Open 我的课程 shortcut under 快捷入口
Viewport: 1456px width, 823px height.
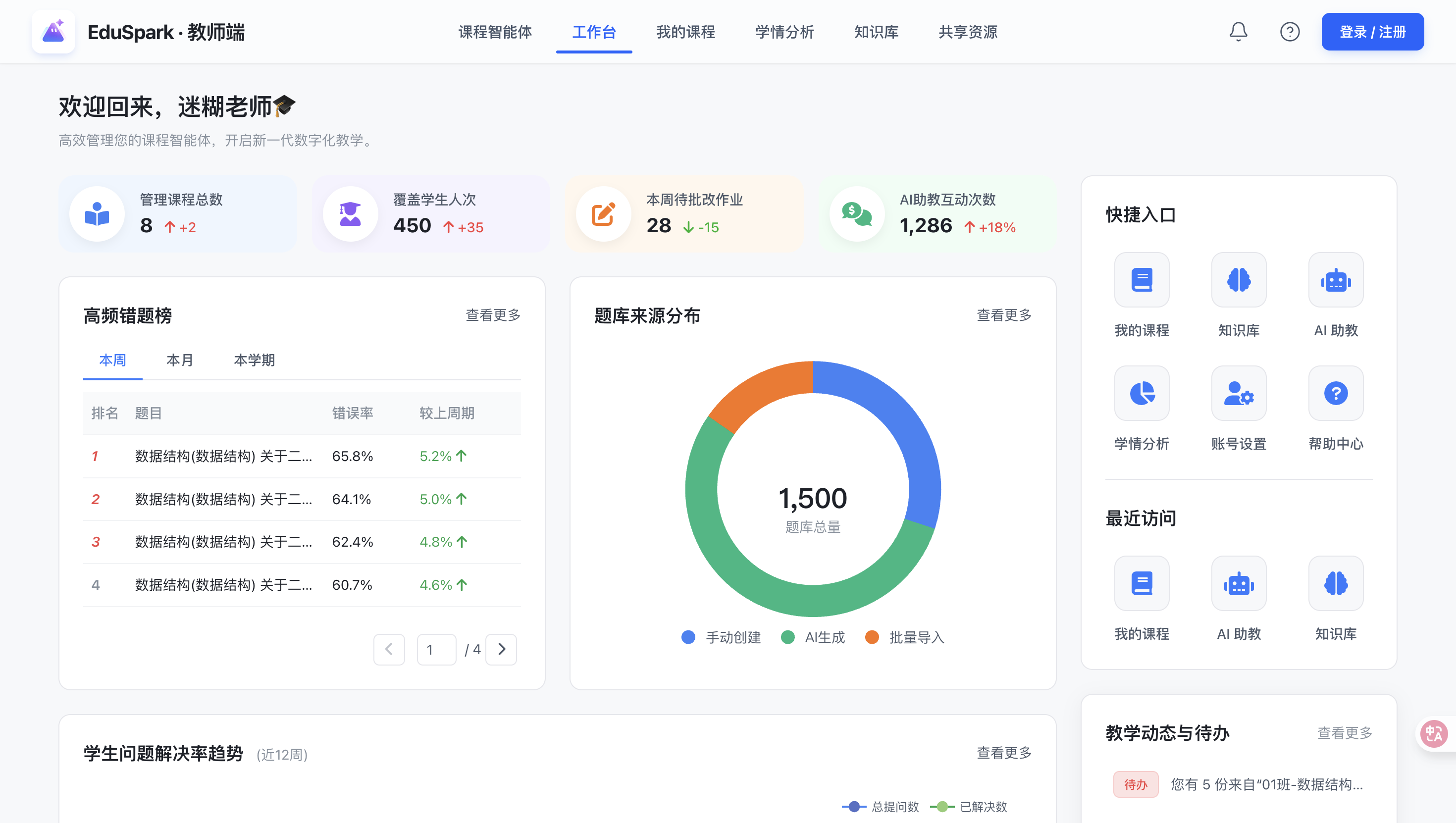tap(1141, 280)
